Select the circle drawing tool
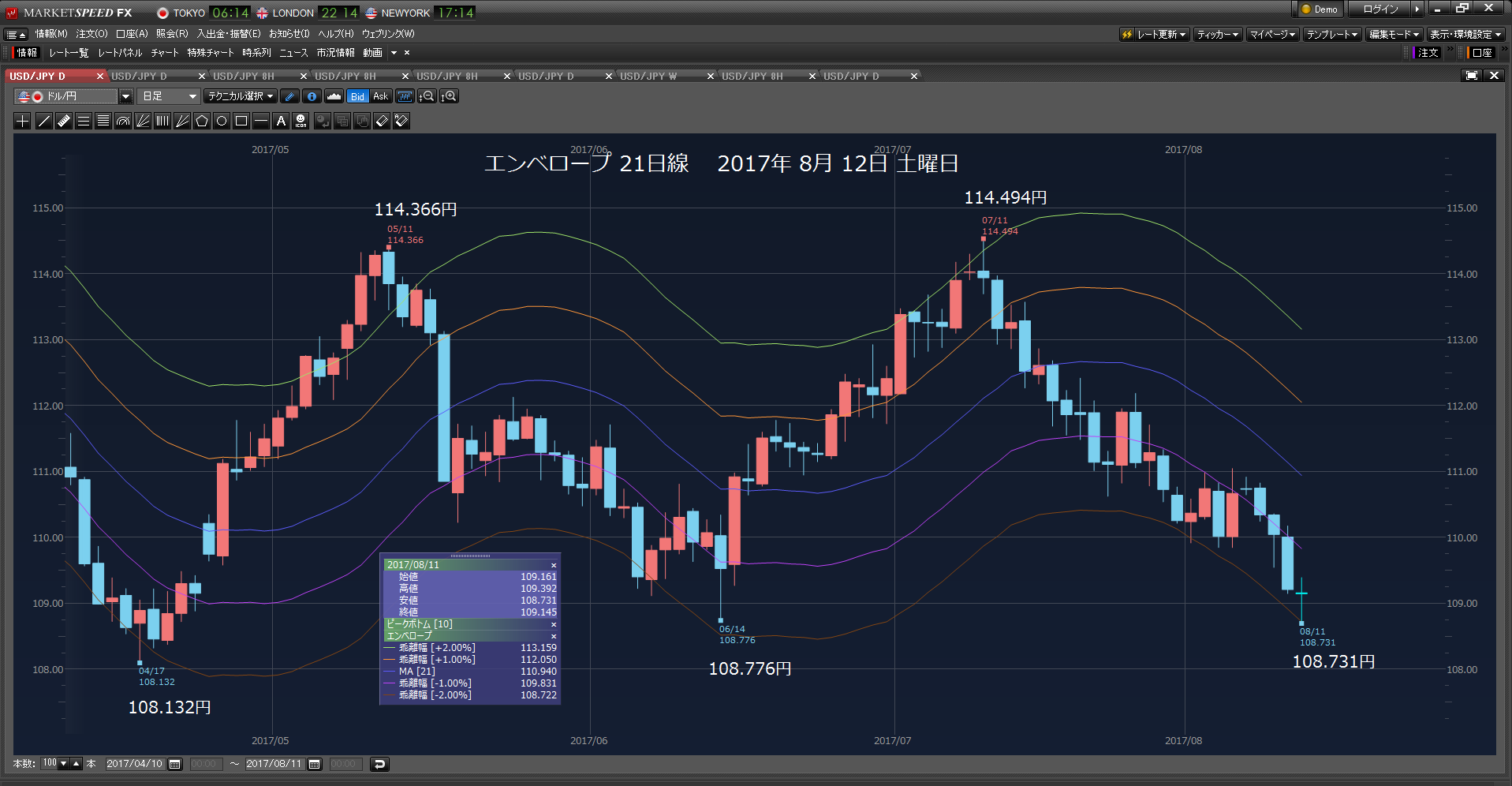Image resolution: width=1512 pixels, height=786 pixels. [x=222, y=121]
